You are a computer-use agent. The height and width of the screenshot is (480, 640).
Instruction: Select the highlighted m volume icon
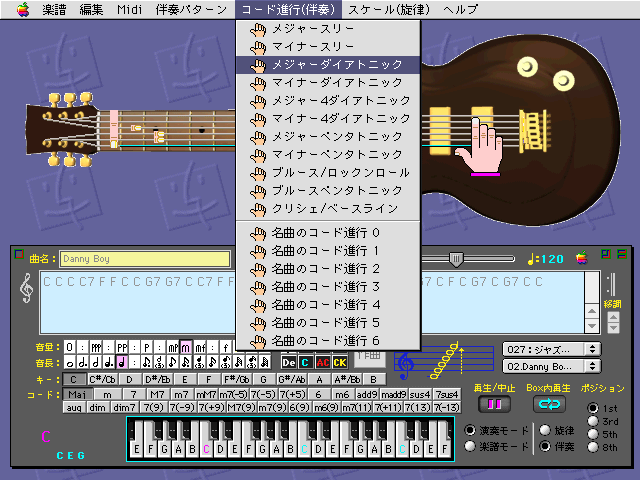[x=186, y=347]
